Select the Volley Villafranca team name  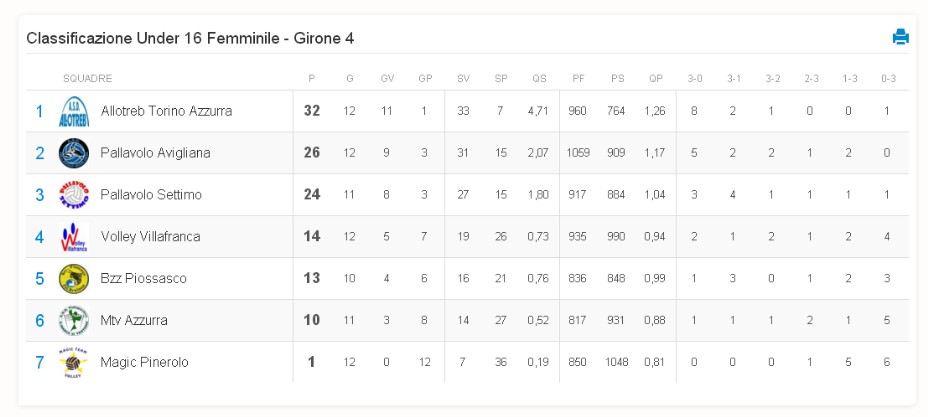[x=150, y=237]
